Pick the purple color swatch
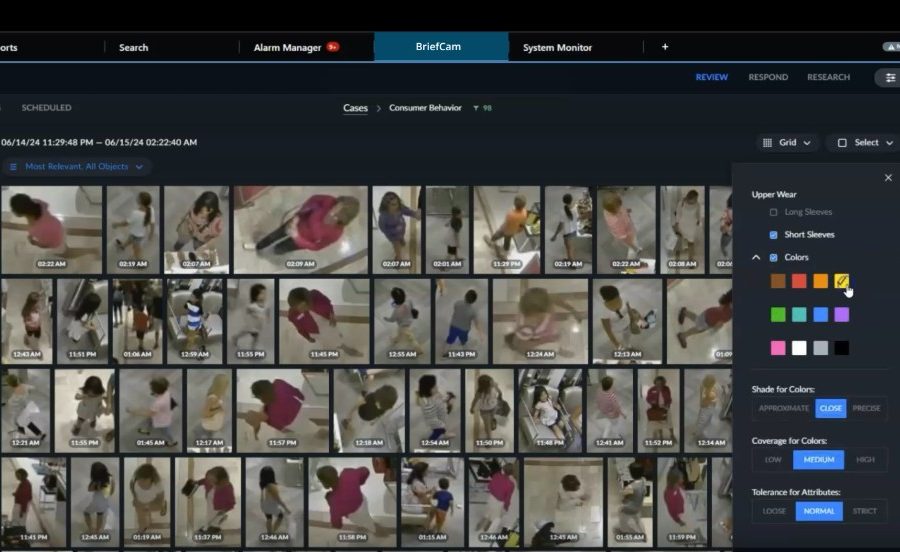 [x=842, y=314]
